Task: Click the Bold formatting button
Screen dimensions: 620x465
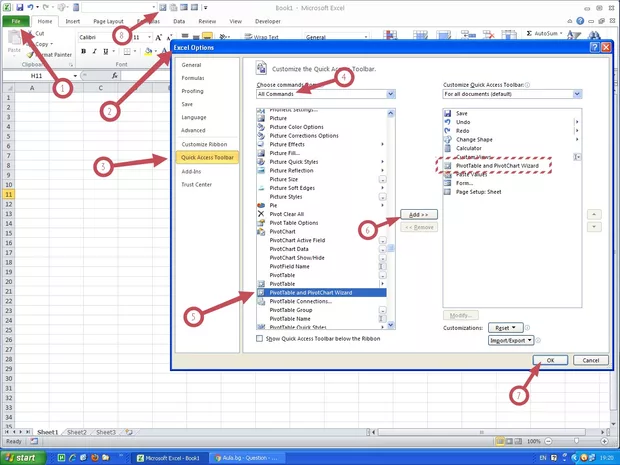Action: pyautogui.click(x=83, y=51)
